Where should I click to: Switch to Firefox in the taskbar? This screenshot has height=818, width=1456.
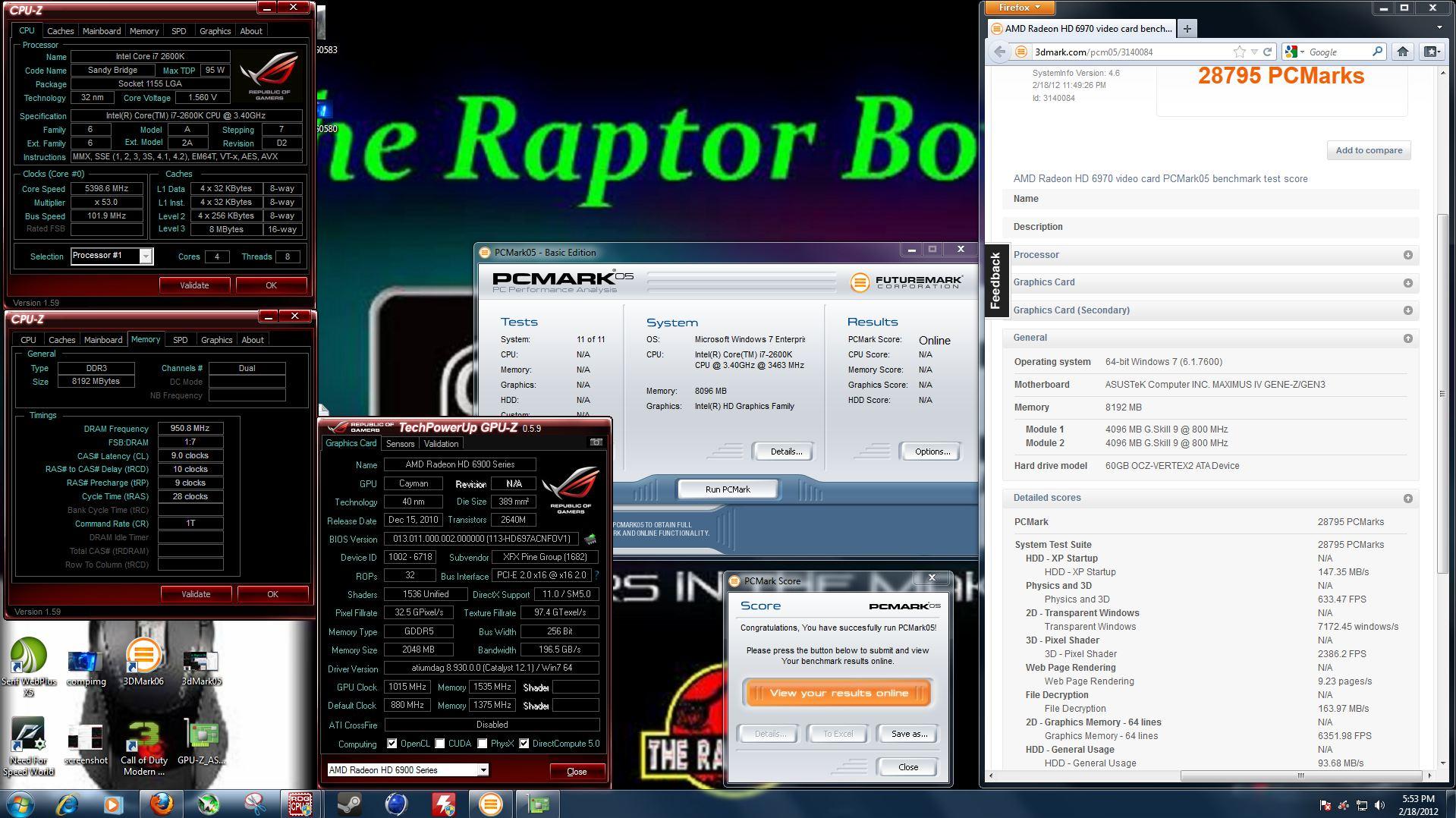pyautogui.click(x=161, y=804)
